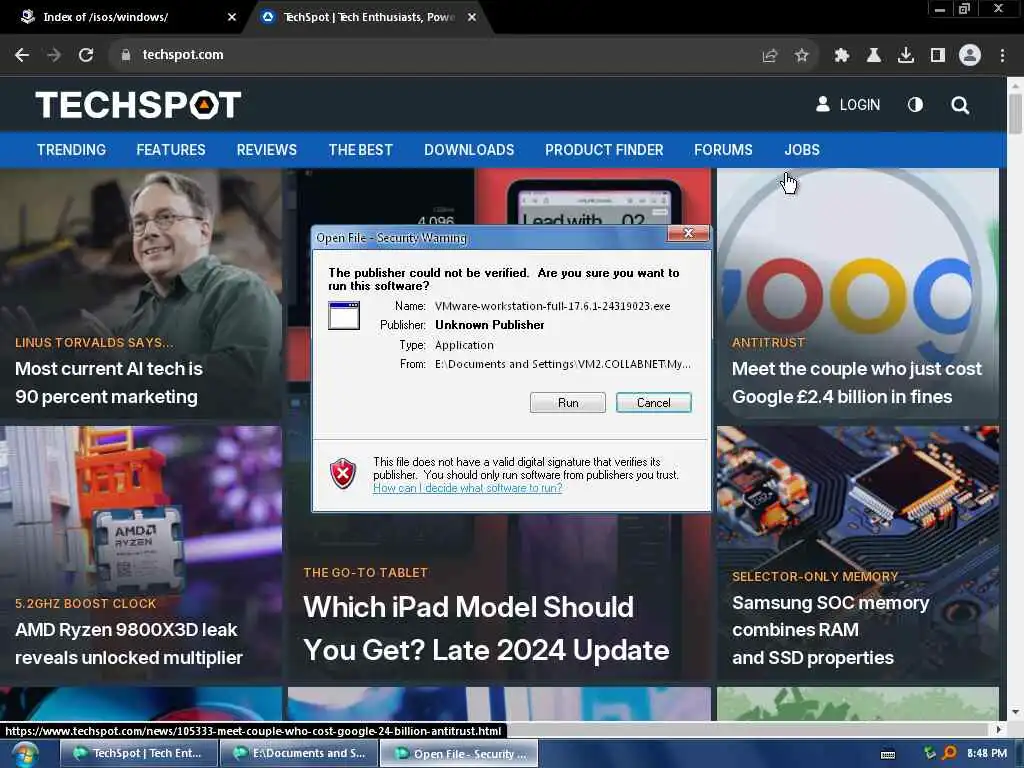Open the FORUMS nav item
The width and height of the screenshot is (1024, 768).
723,150
